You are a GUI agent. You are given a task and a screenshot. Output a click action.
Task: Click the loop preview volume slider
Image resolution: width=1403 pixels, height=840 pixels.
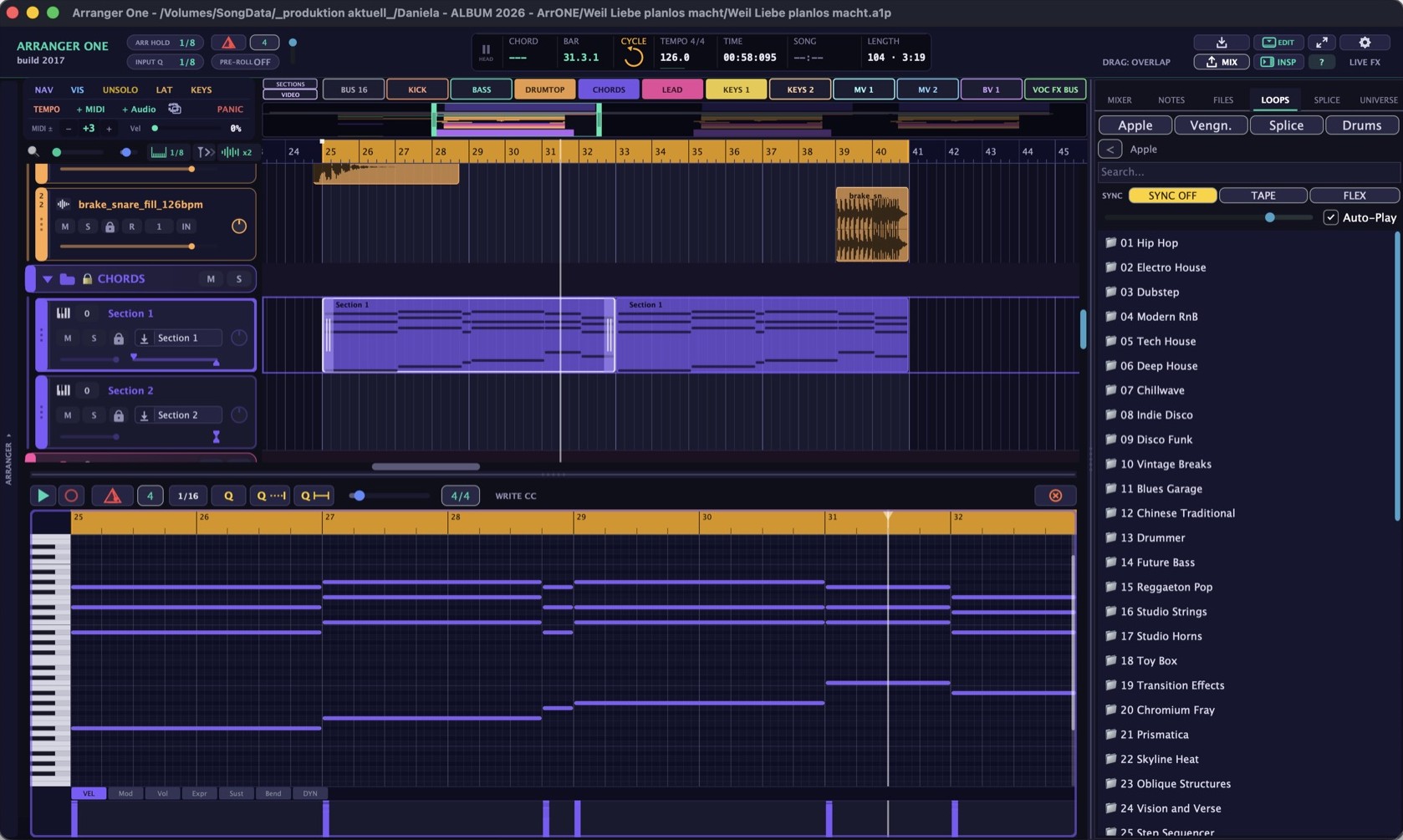tap(1208, 217)
